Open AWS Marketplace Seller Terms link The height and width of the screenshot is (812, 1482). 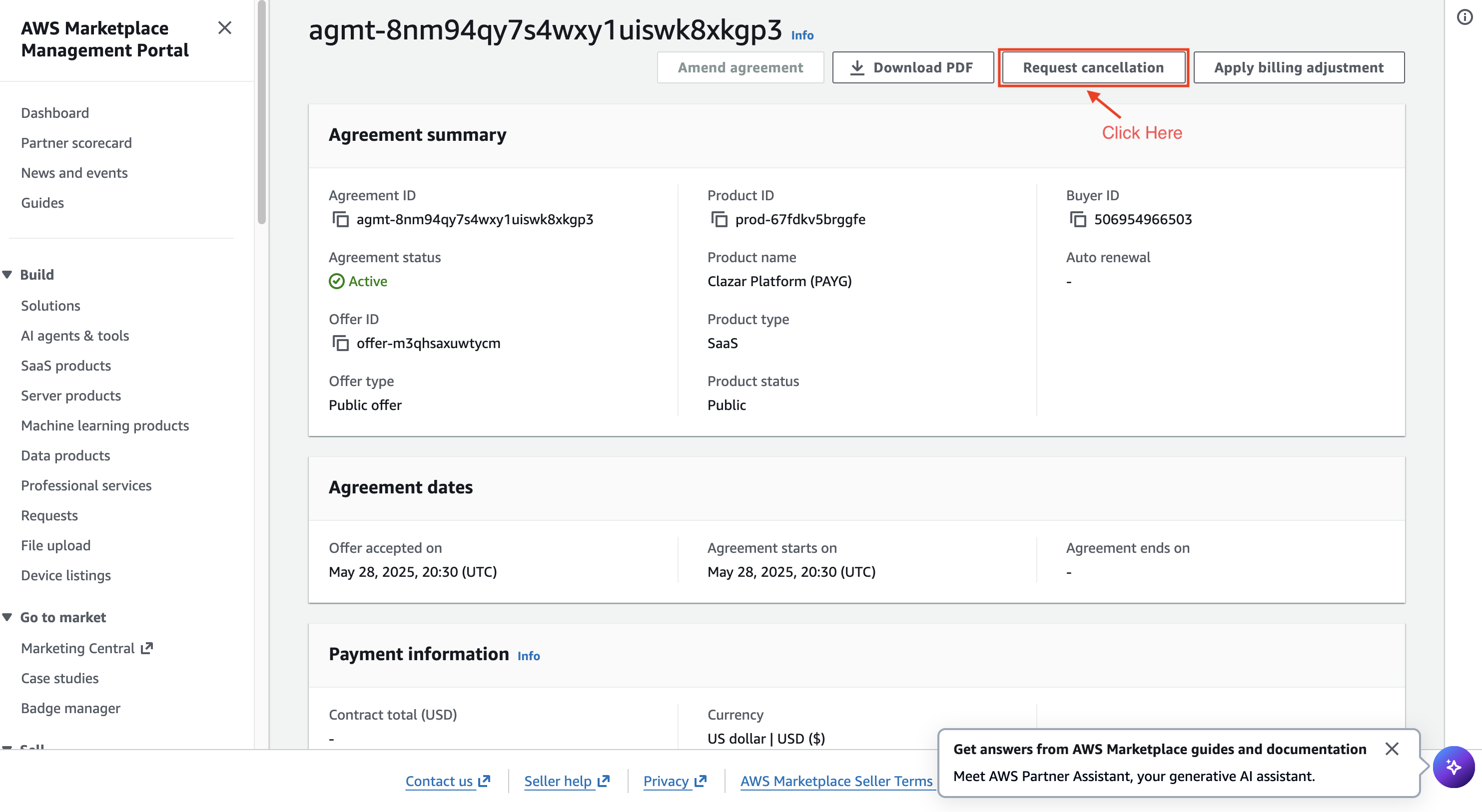click(x=836, y=781)
